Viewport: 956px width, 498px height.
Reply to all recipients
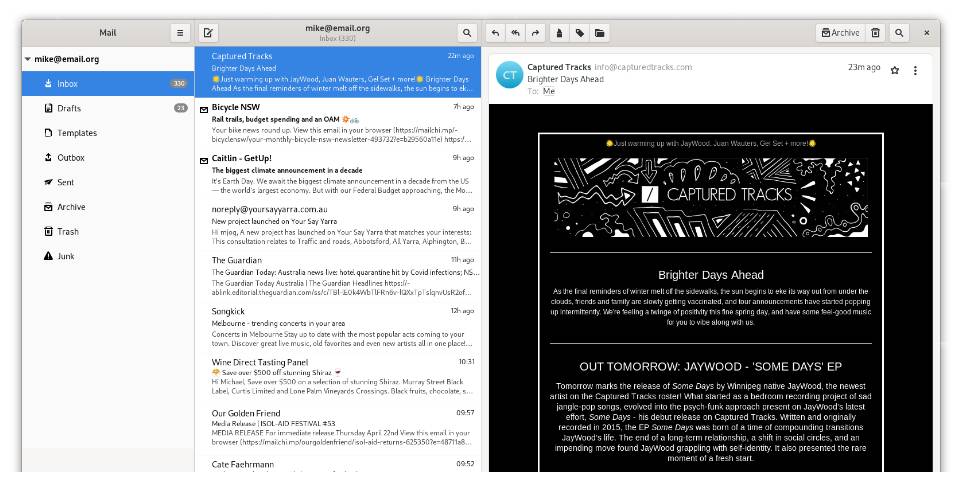coord(515,33)
